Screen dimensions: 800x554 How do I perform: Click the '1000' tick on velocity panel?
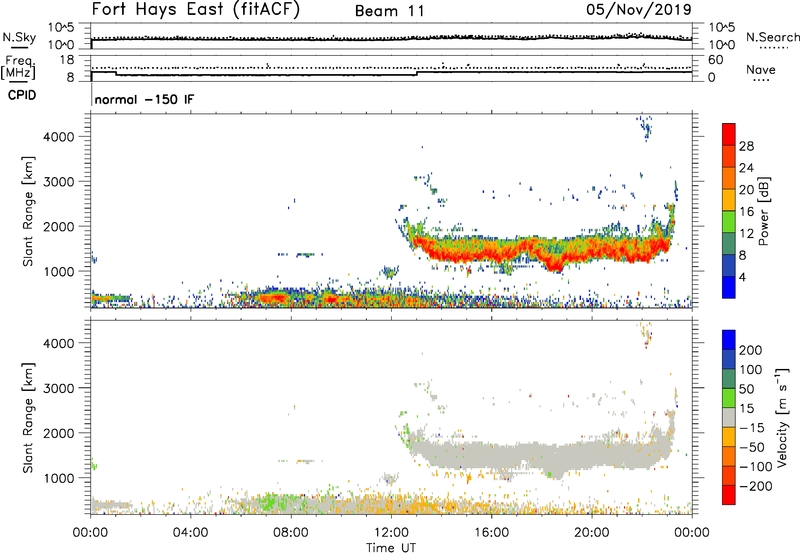(58, 478)
